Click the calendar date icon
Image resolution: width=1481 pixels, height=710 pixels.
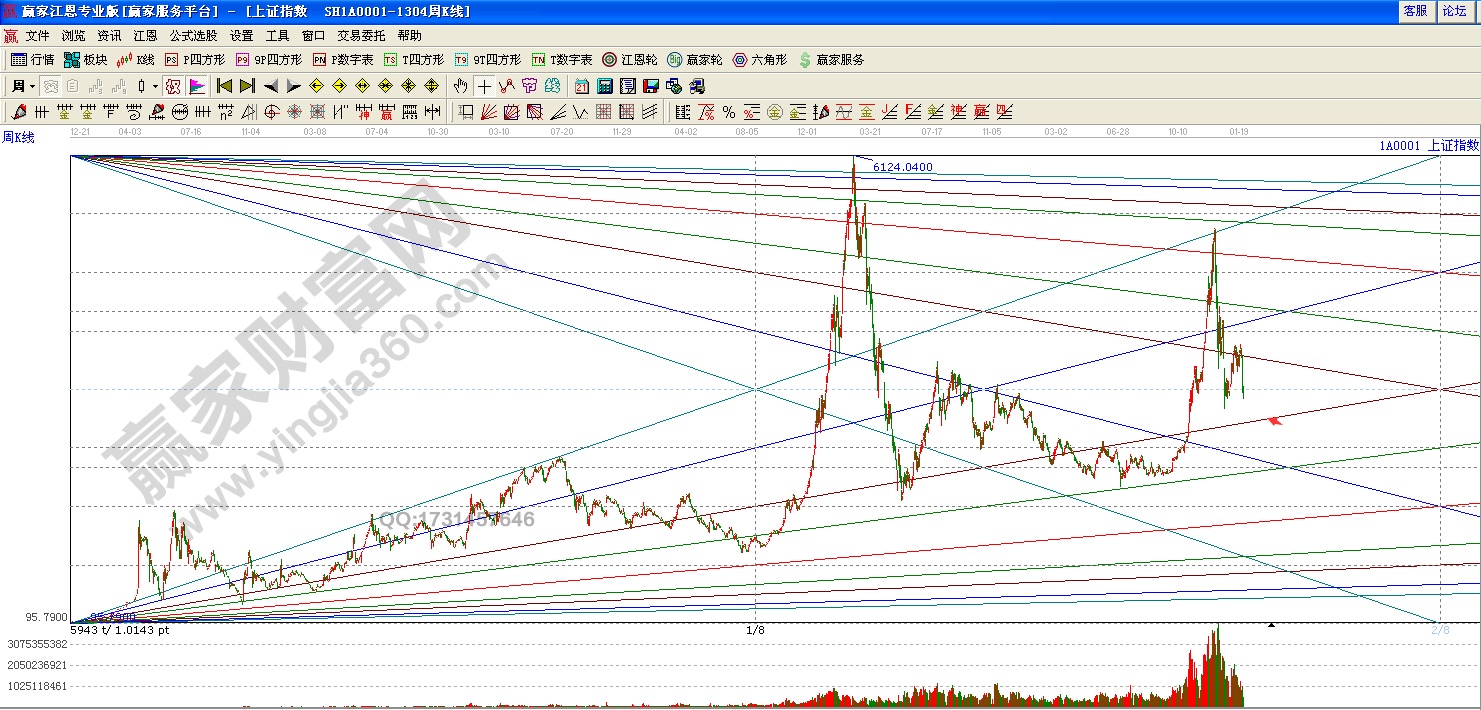click(582, 86)
